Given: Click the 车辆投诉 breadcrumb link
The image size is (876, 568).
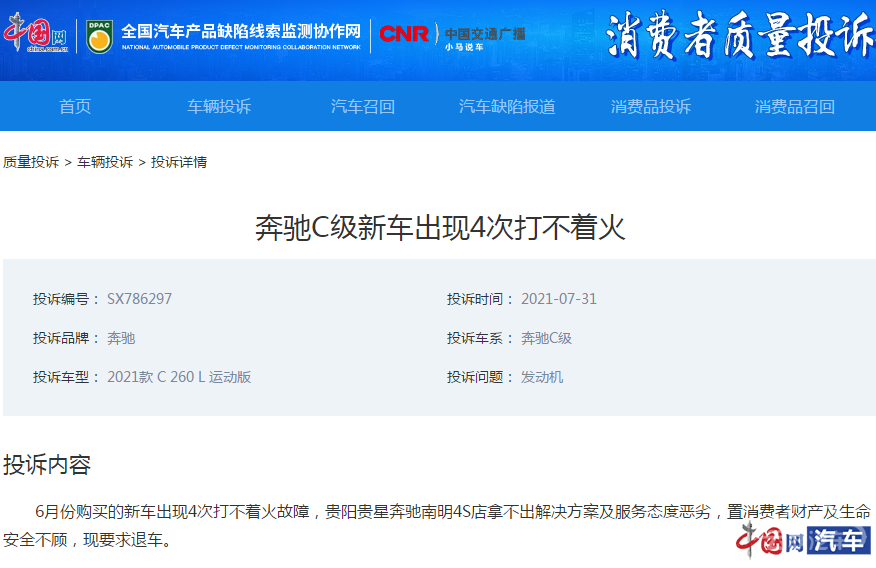Looking at the screenshot, I should (x=105, y=162).
